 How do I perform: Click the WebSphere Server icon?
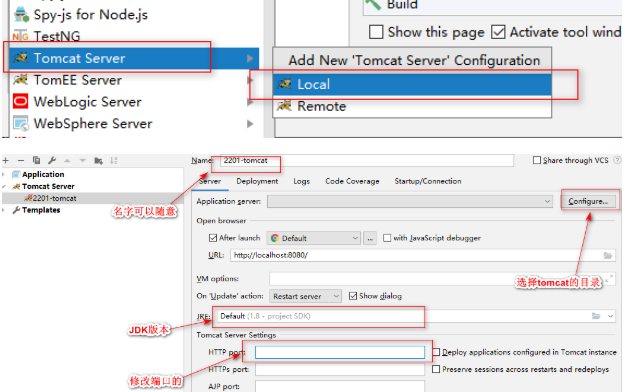20,123
